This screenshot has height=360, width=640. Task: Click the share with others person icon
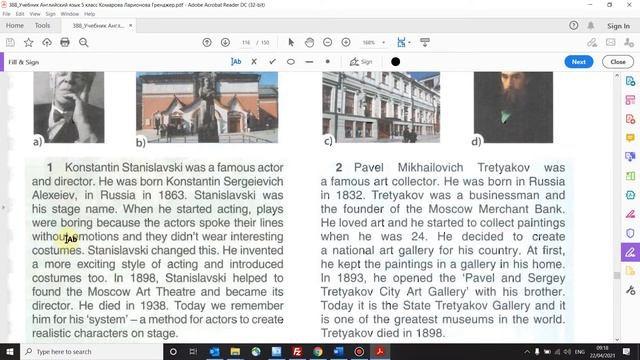[x=629, y=42]
